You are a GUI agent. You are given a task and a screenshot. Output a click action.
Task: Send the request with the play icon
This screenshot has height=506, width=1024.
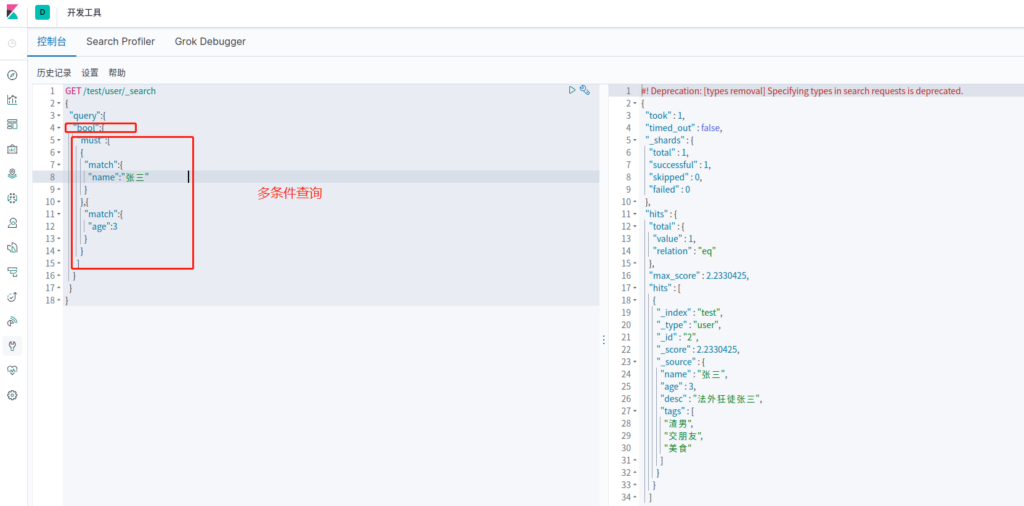click(572, 90)
